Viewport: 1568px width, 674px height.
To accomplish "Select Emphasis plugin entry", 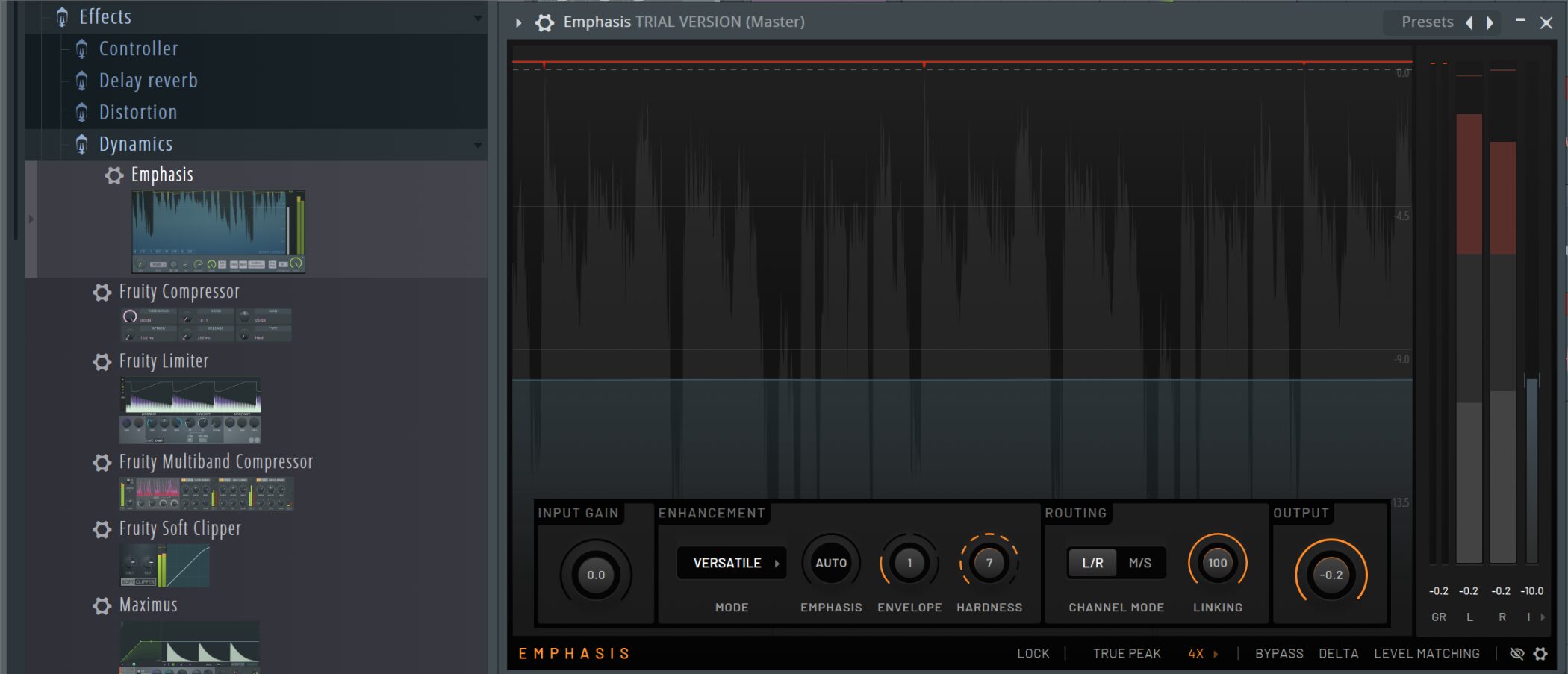I will pos(162,175).
